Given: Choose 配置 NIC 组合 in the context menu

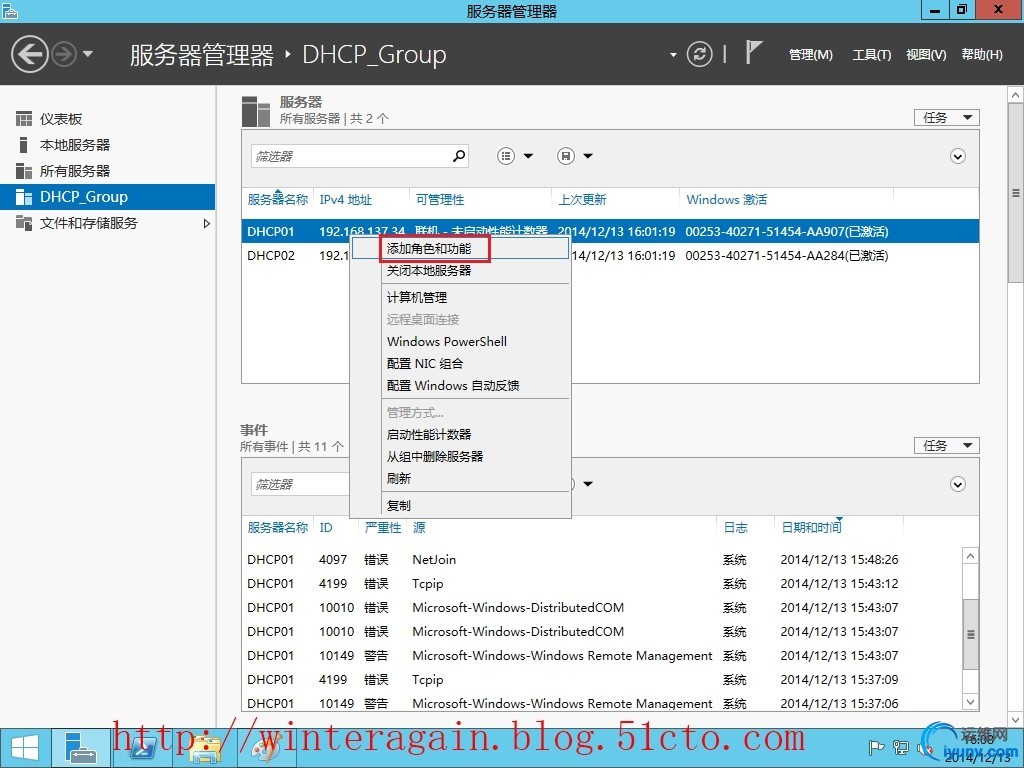Looking at the screenshot, I should tap(460, 364).
